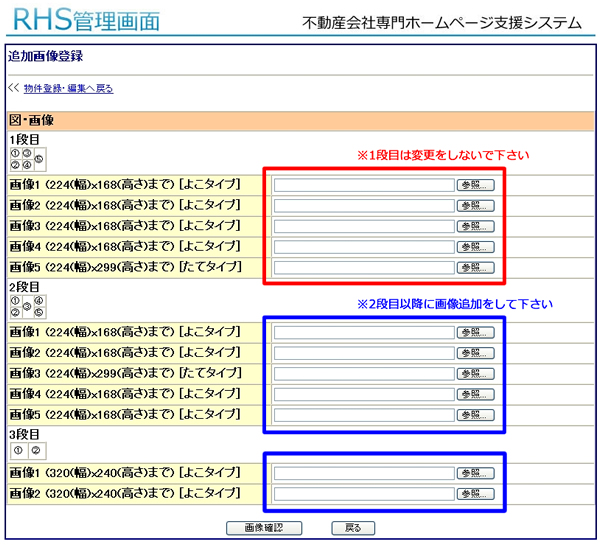Viewport: 600px width, 545px height.
Task: Click the 2段目 heading text
Action: click(24, 287)
